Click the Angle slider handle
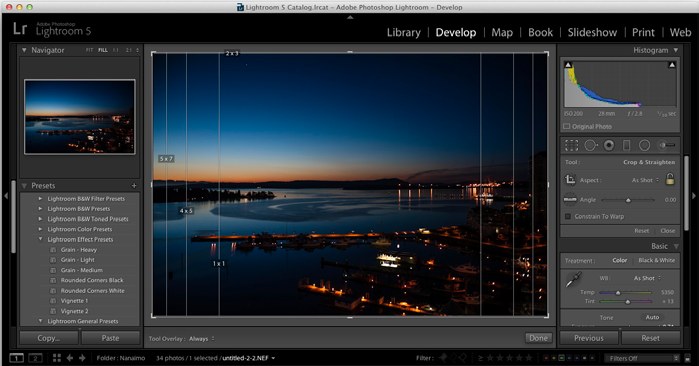Viewport: 699px width, 366px height. point(628,200)
